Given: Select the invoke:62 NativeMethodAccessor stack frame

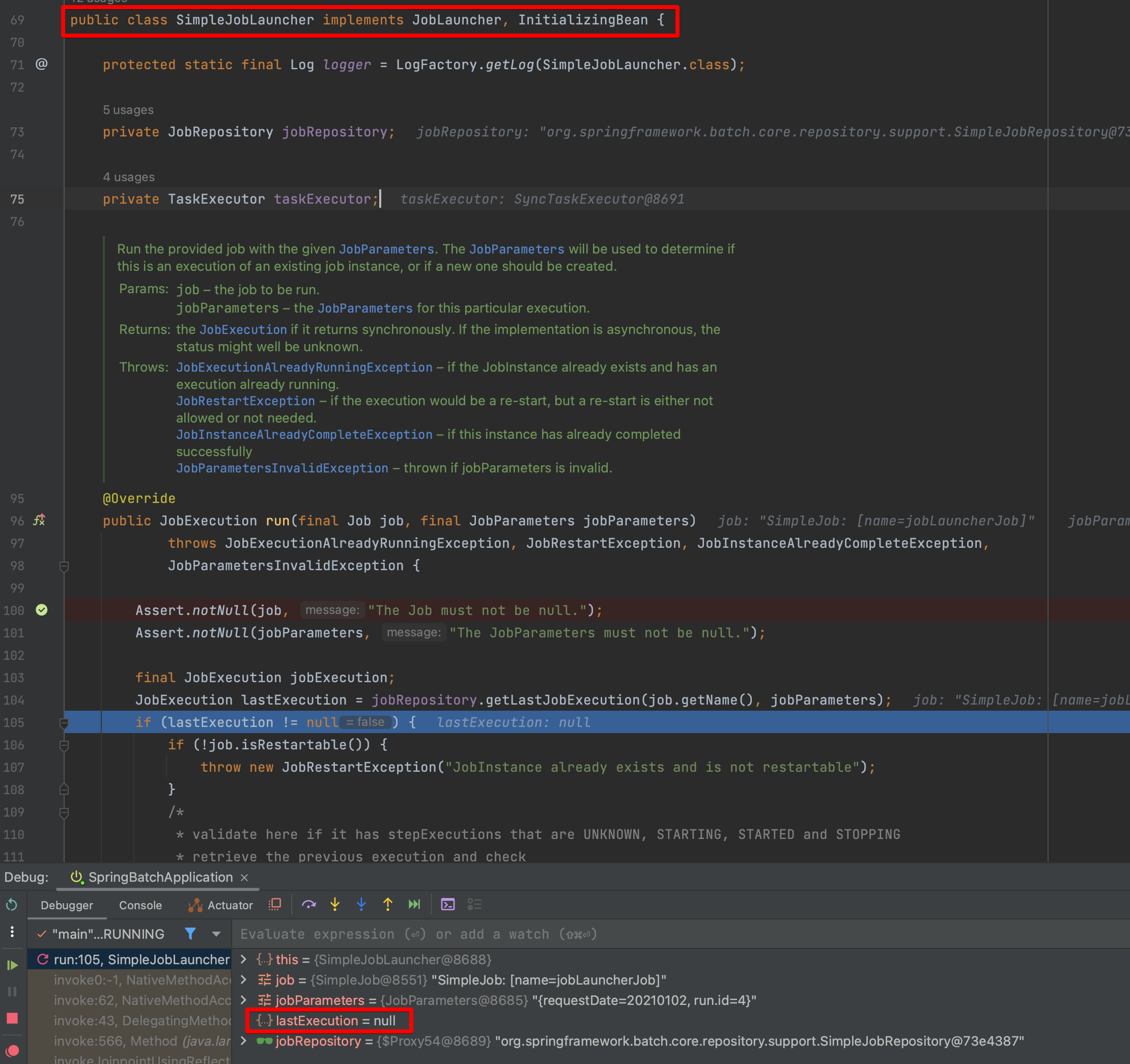Looking at the screenshot, I should [142, 1000].
